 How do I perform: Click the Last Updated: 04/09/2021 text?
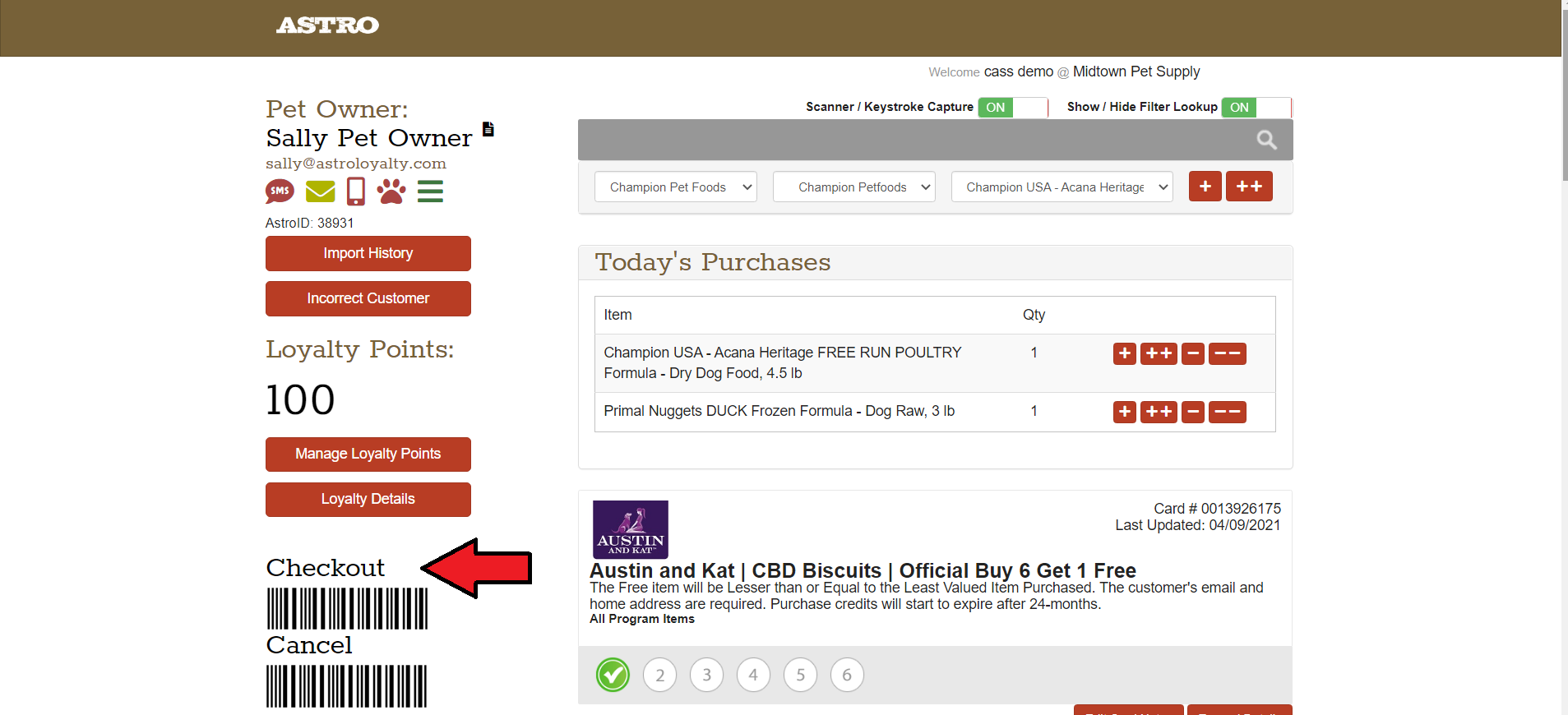(x=1198, y=525)
